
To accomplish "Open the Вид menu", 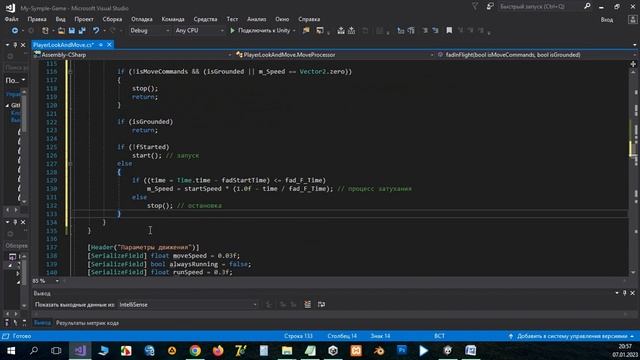I will click(60, 19).
